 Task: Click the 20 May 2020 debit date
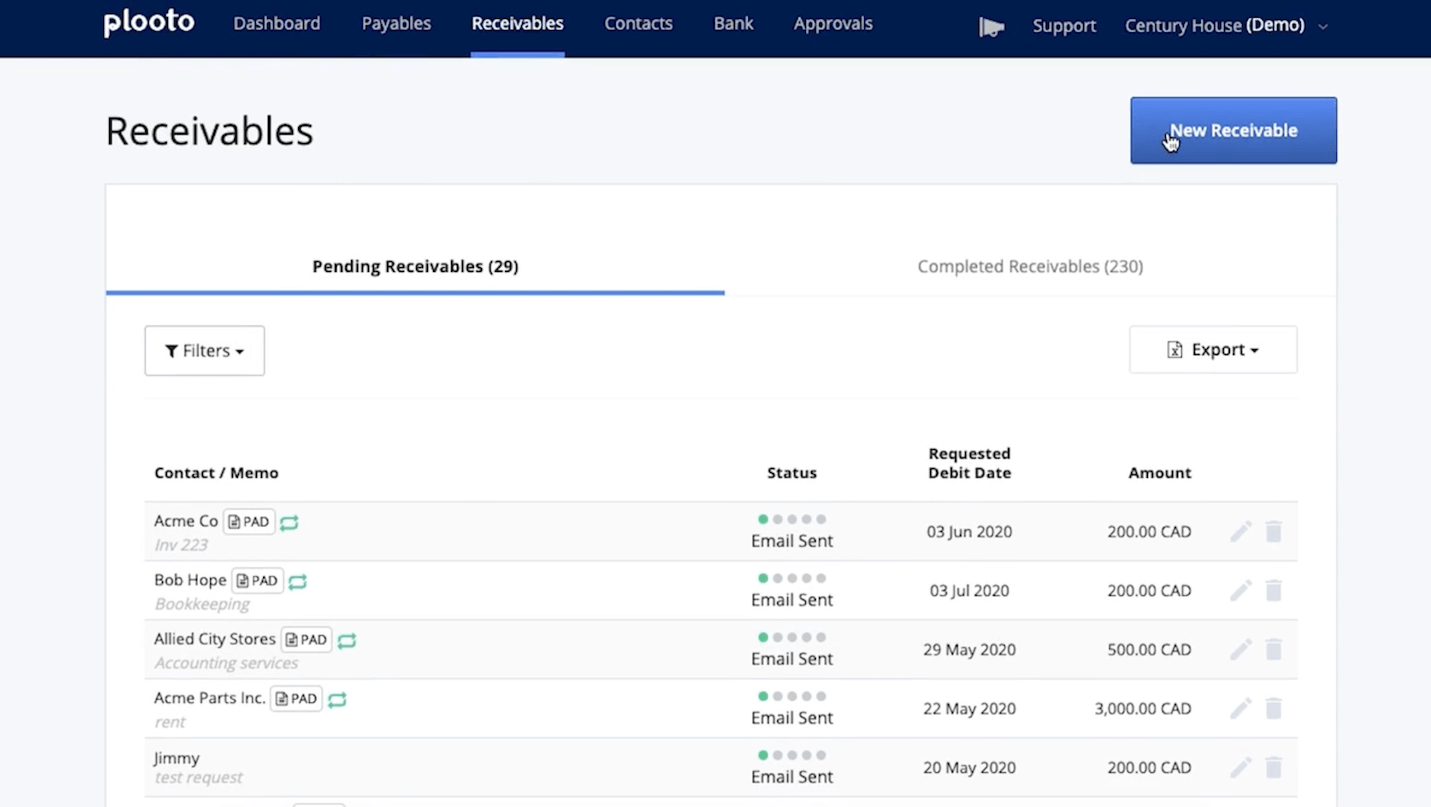(969, 768)
